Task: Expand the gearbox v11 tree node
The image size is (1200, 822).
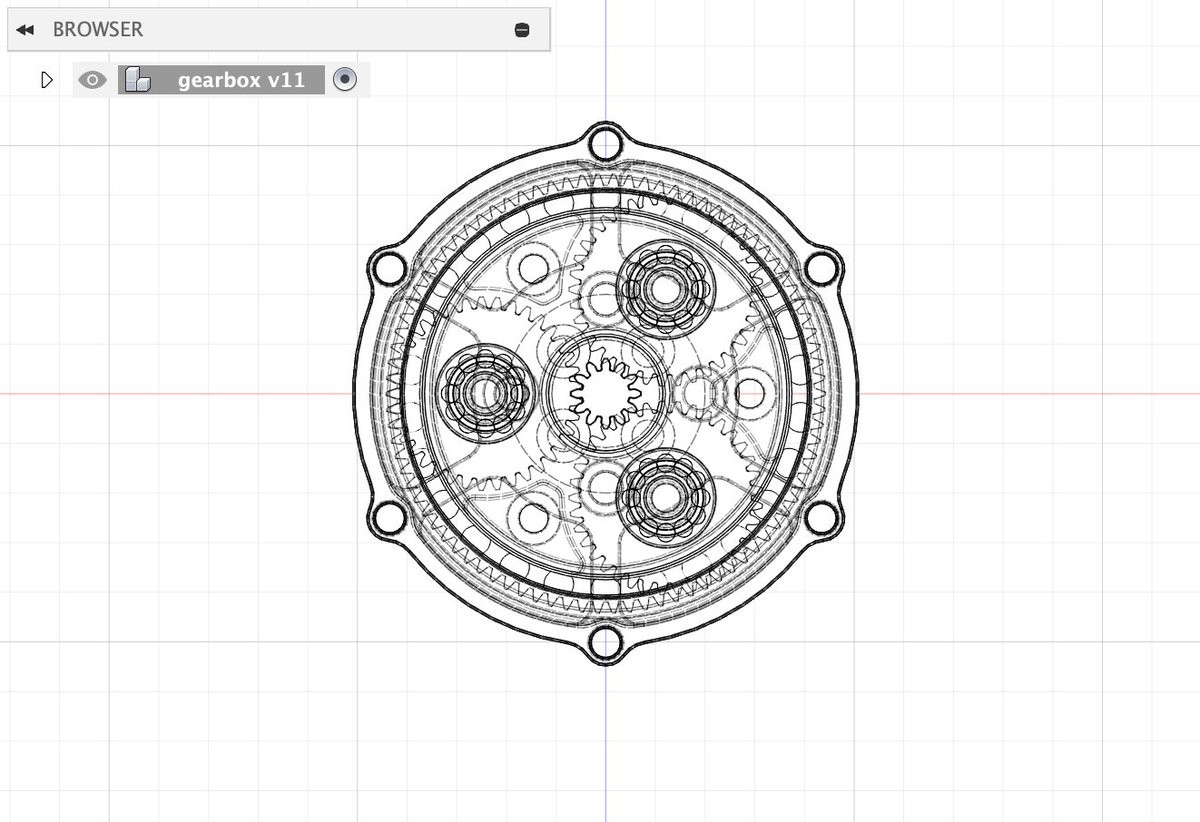Action: (46, 80)
